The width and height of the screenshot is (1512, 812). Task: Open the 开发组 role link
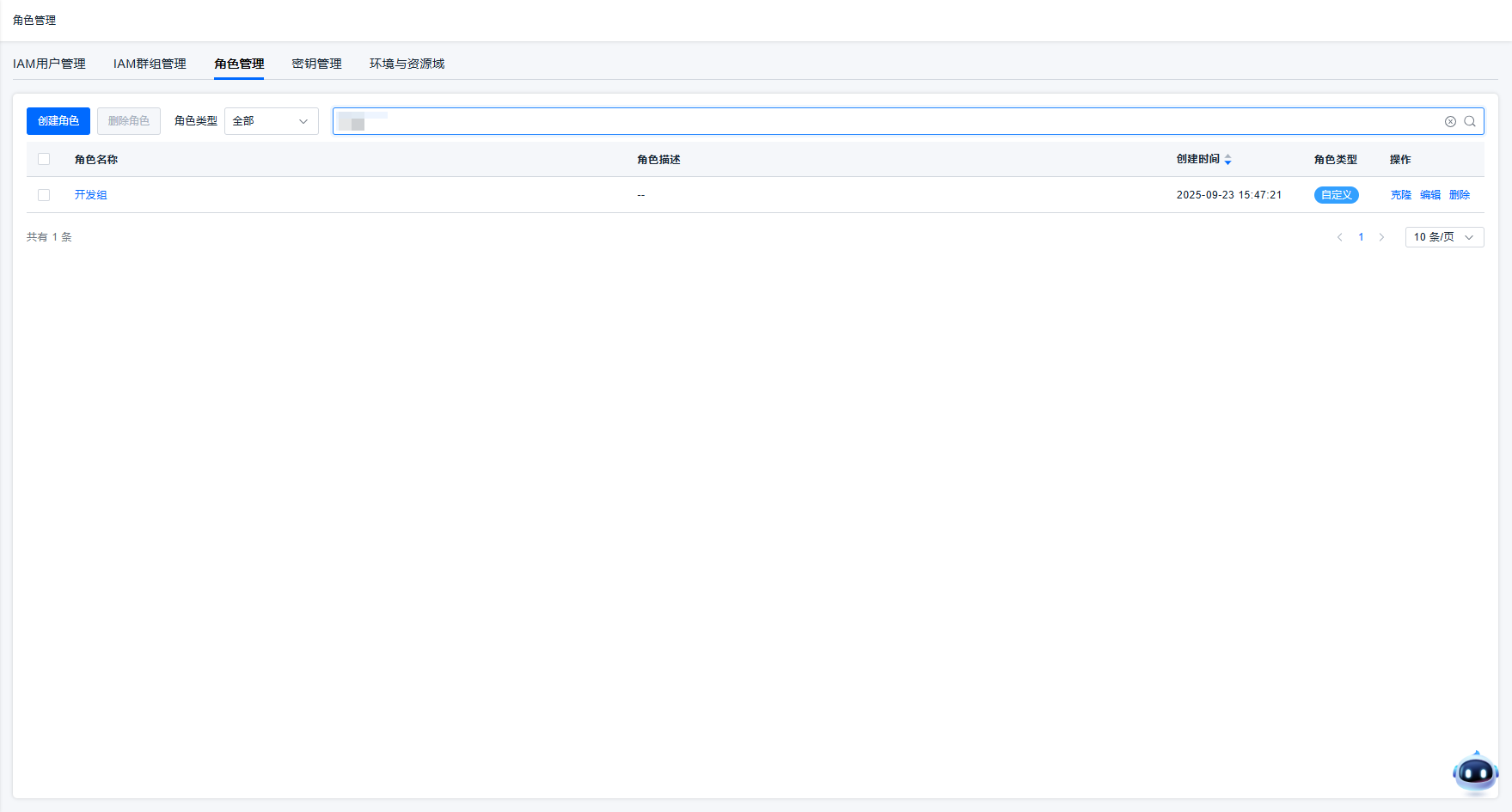point(90,195)
